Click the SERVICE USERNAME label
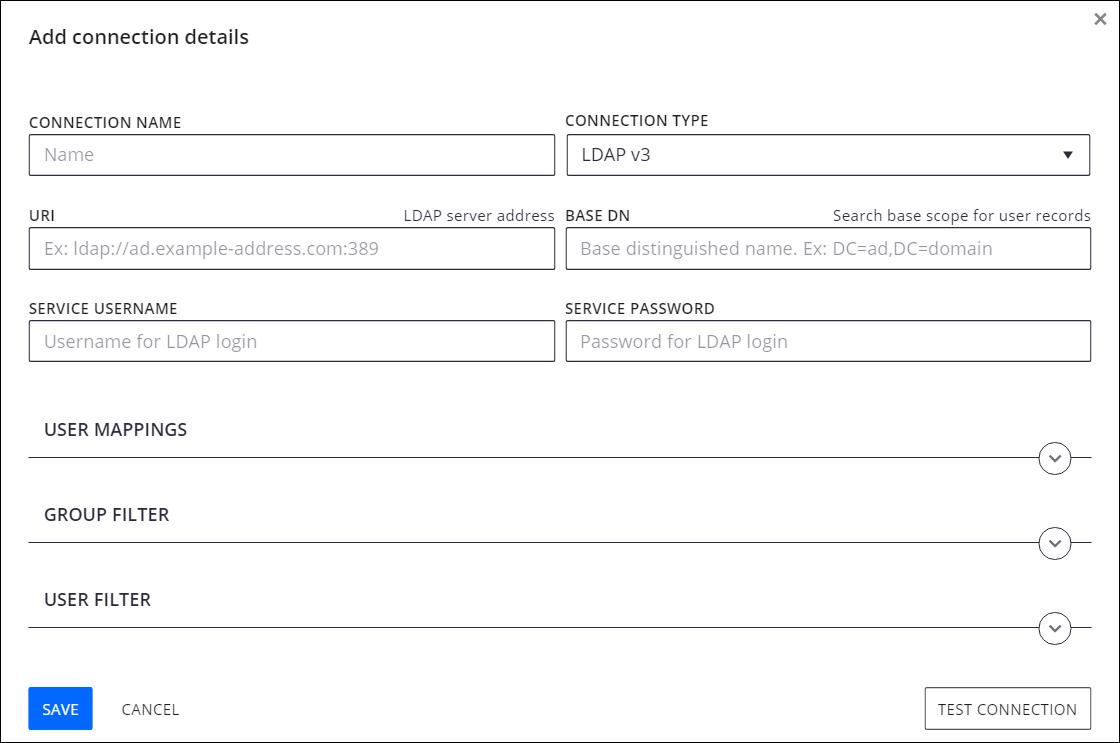The width and height of the screenshot is (1120, 743). 103,309
